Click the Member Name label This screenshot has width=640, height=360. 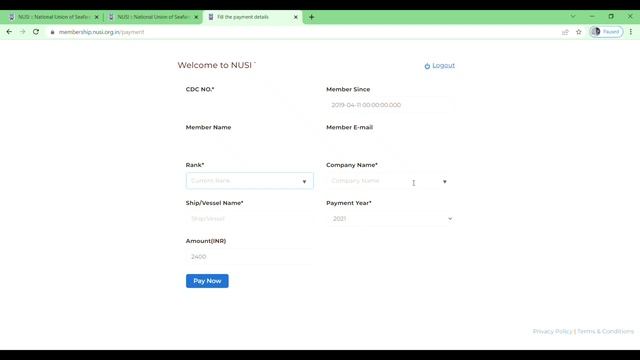[208, 127]
